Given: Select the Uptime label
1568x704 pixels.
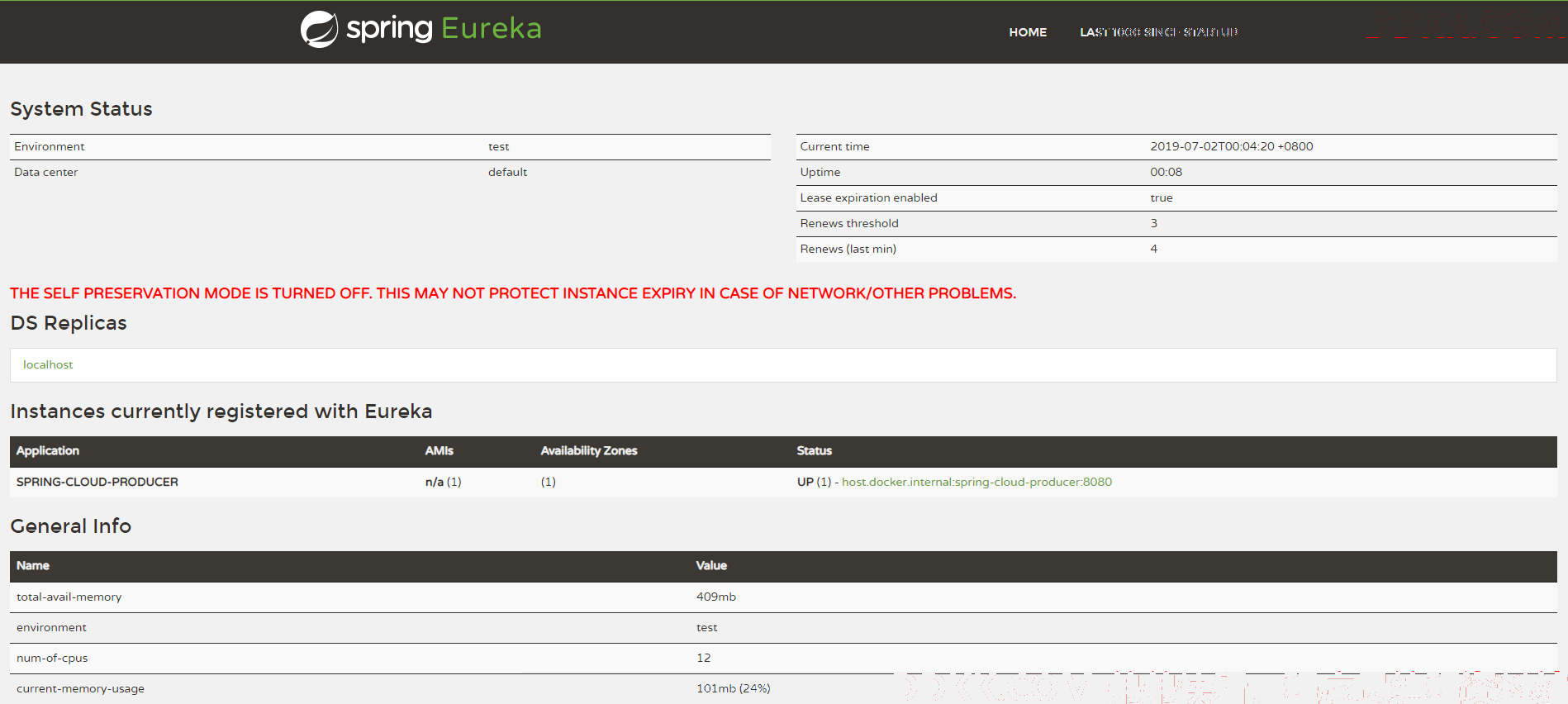Looking at the screenshot, I should point(820,172).
